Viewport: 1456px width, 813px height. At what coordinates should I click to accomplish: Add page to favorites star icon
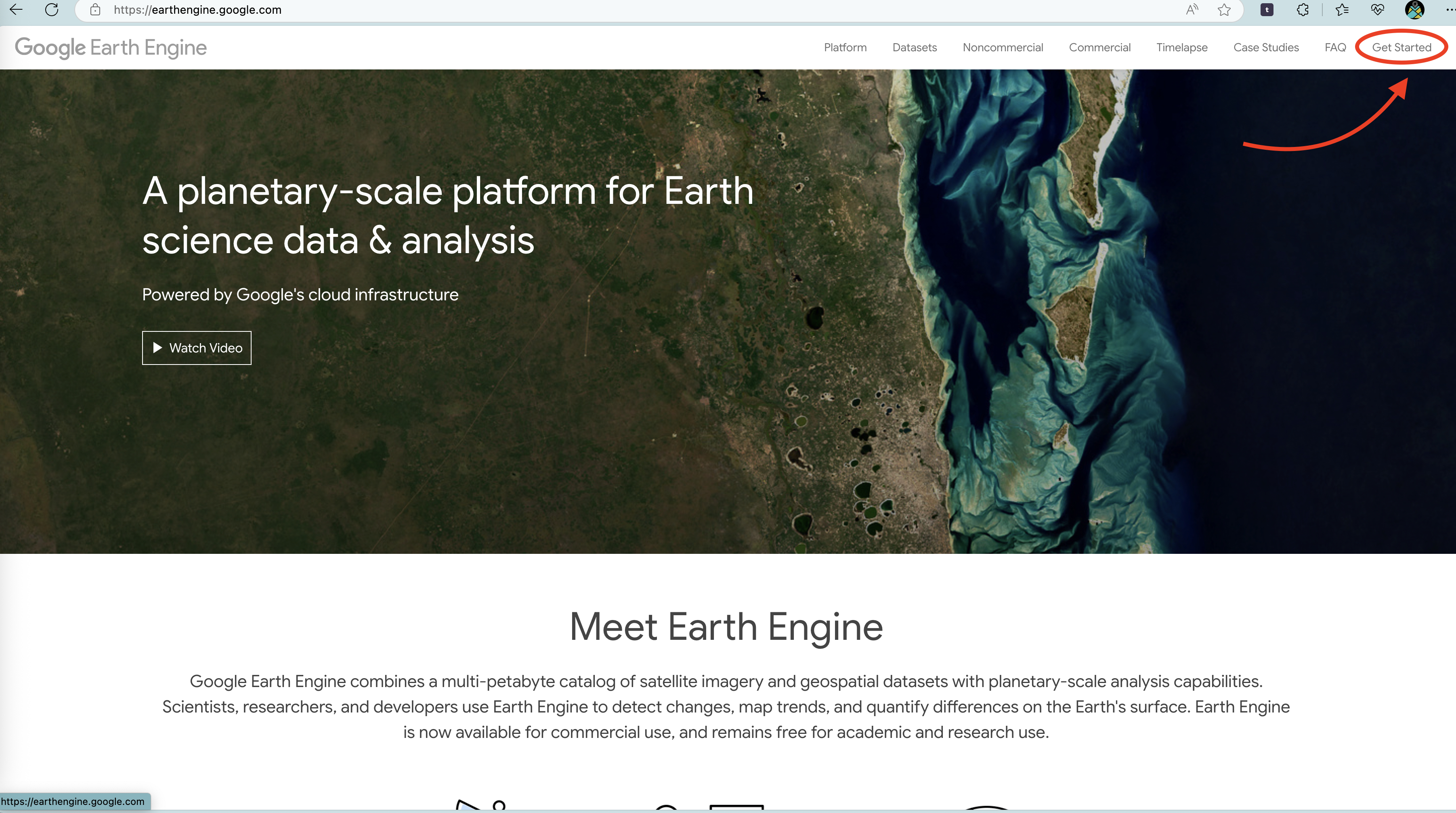pyautogui.click(x=1224, y=10)
